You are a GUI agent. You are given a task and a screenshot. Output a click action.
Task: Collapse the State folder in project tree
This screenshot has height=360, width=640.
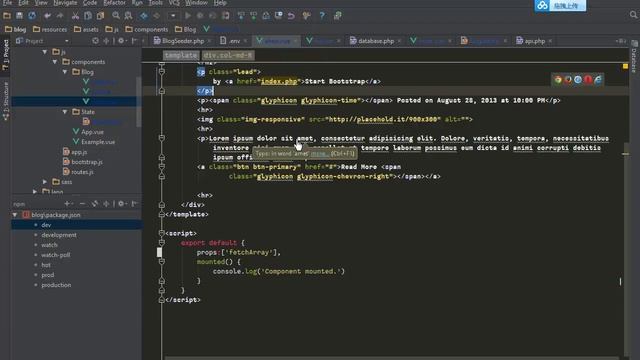(x=65, y=111)
